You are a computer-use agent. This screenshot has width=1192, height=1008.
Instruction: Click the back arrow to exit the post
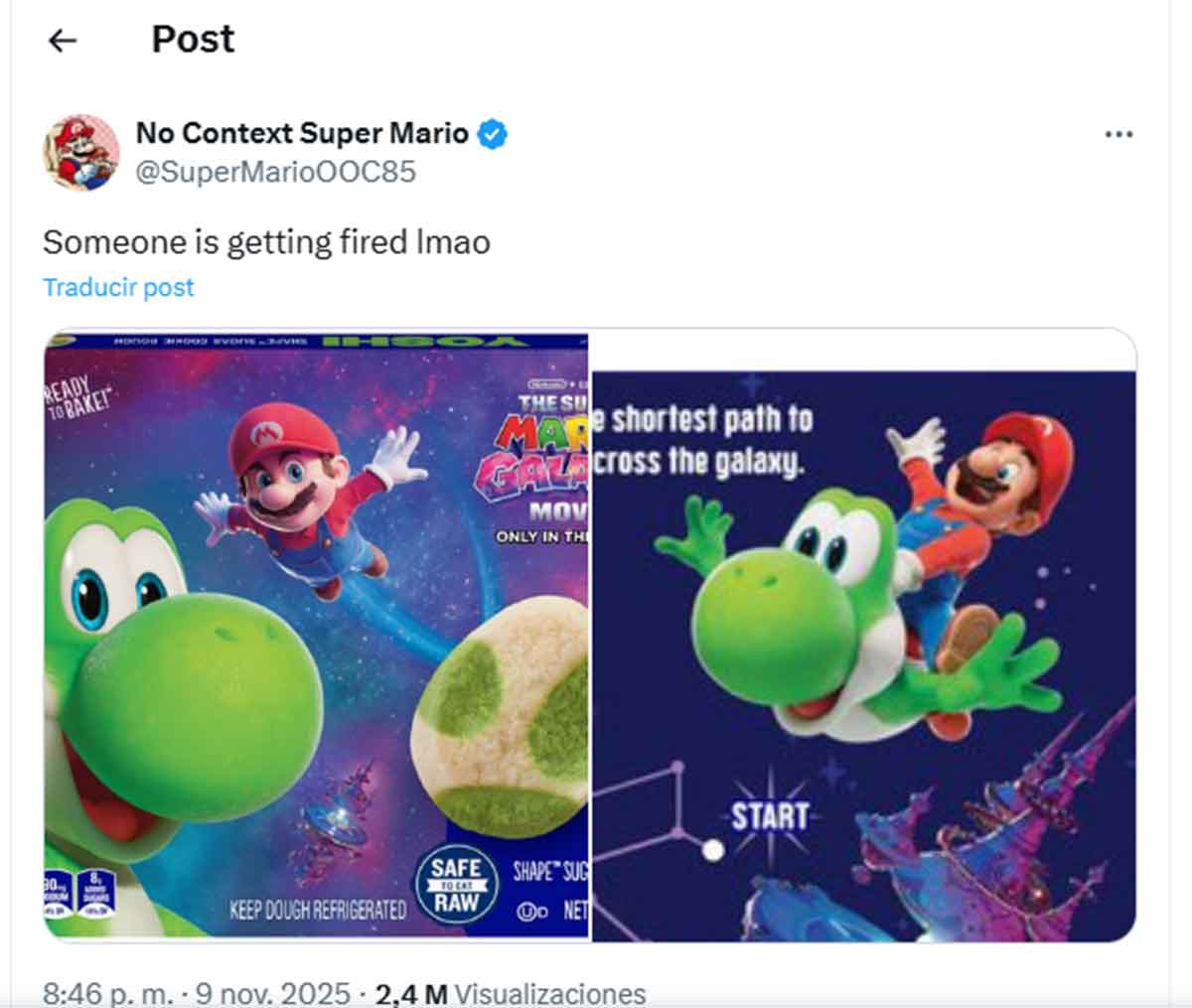pyautogui.click(x=62, y=40)
